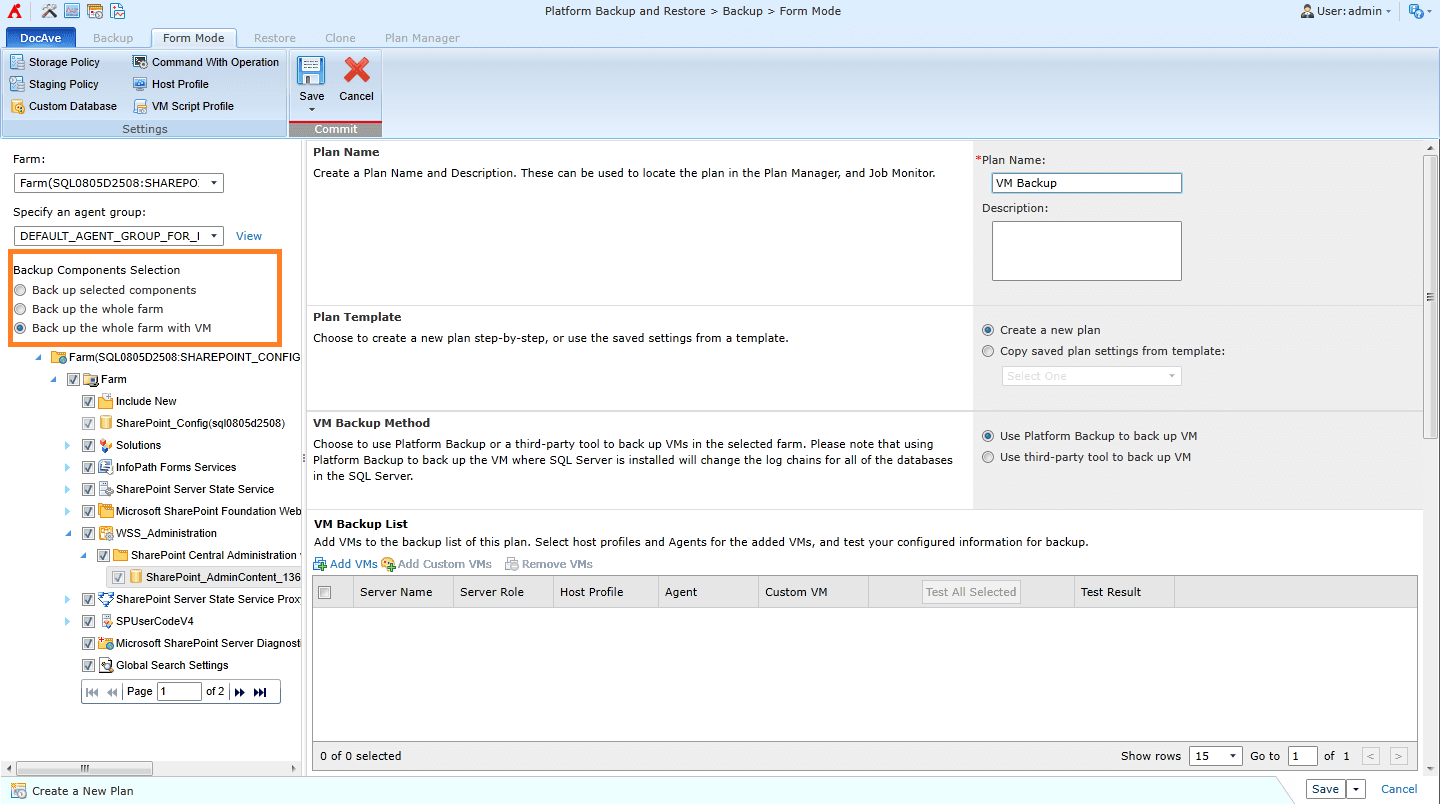This screenshot has width=1440, height=804.
Task: Click Add VMs in the VM Backup List
Action: tap(345, 563)
